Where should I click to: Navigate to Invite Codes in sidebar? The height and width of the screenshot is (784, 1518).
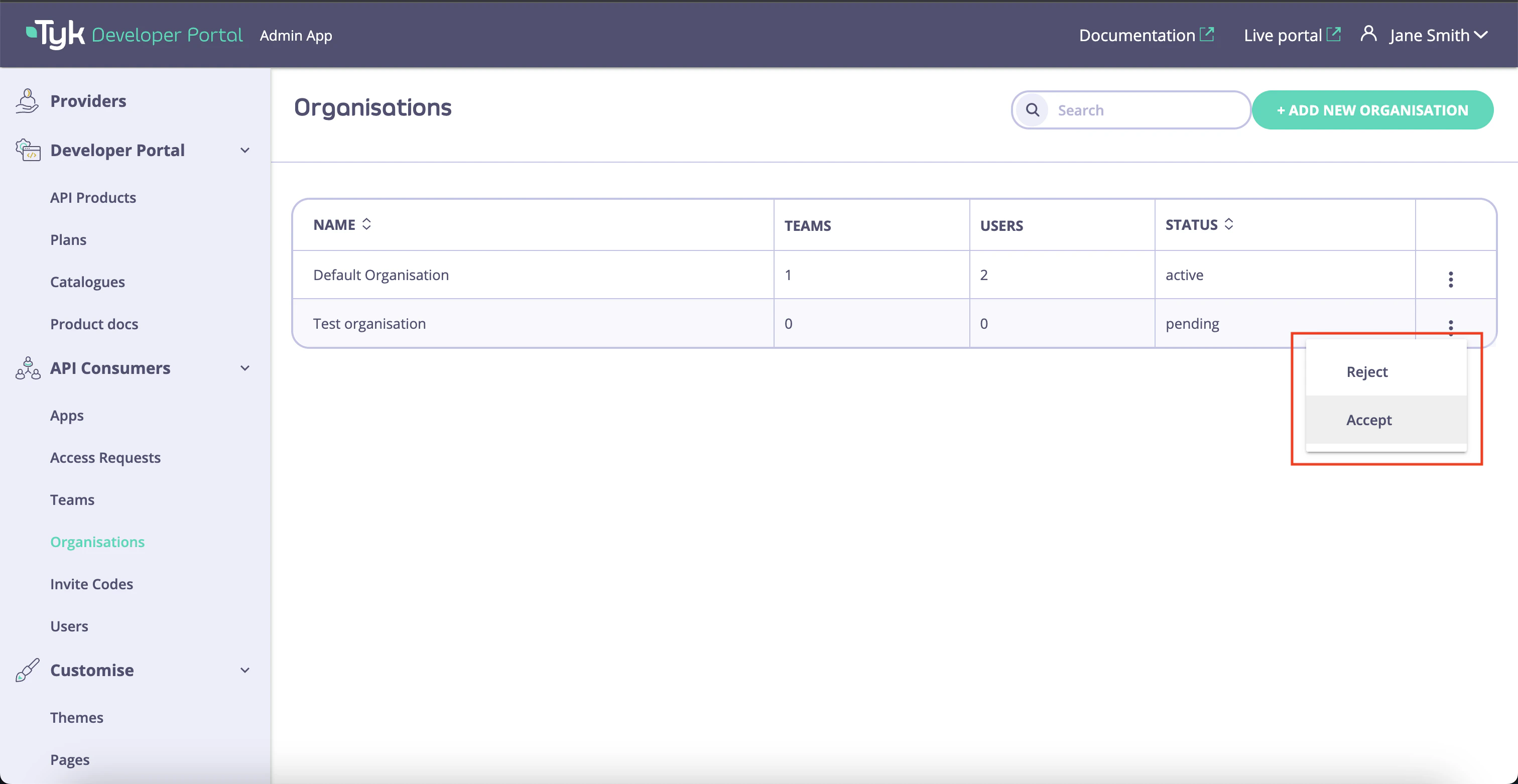(x=91, y=584)
